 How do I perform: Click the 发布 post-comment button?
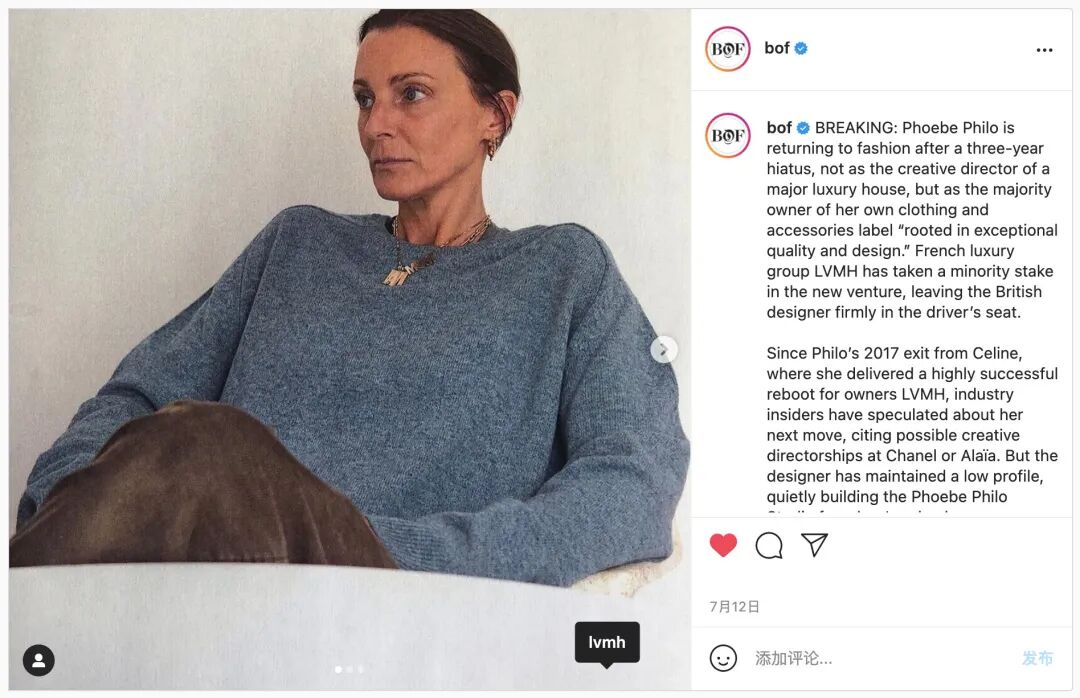pos(1037,658)
